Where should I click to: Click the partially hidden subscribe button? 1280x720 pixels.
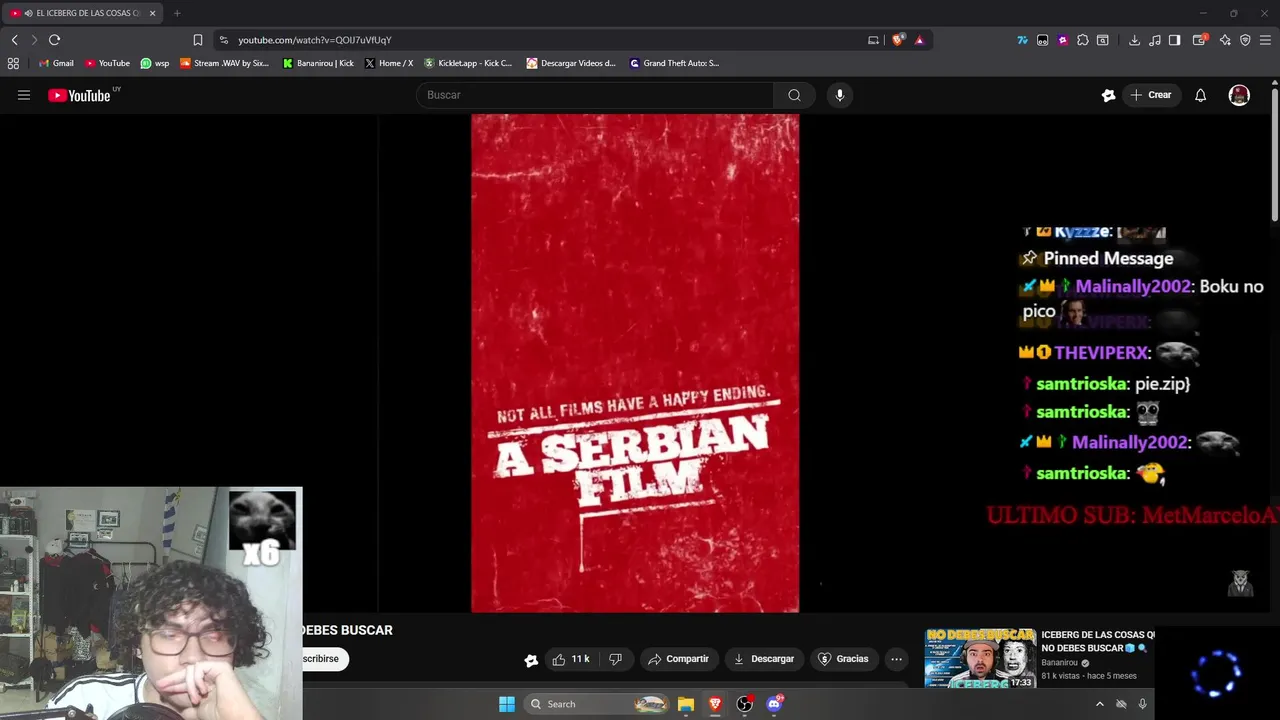click(325, 659)
